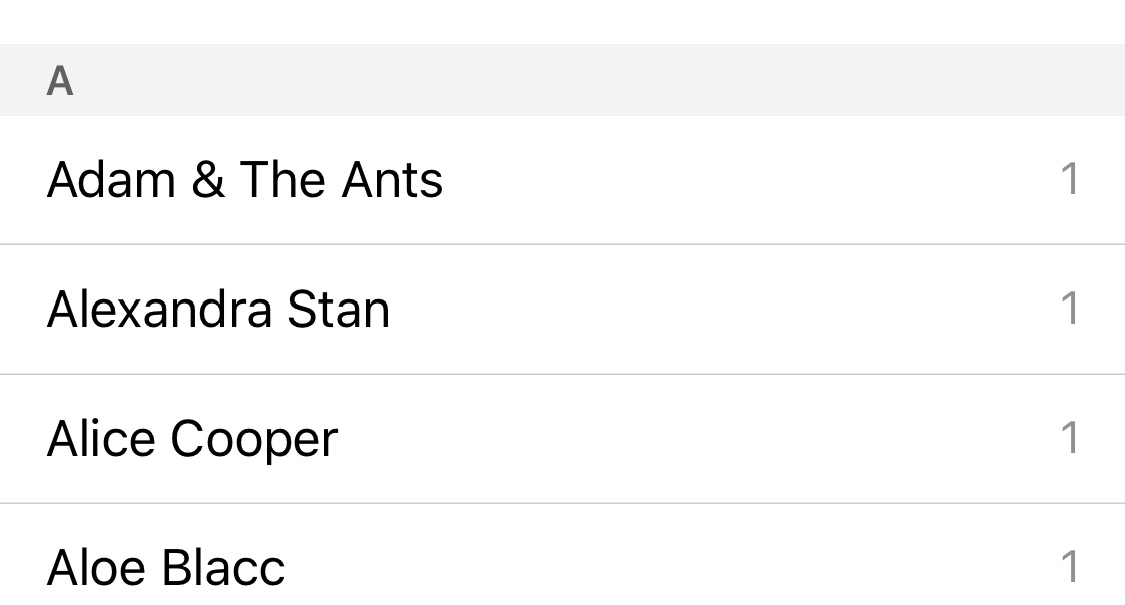Click the word Stan in second row
1125x605 pixels.
click(339, 309)
